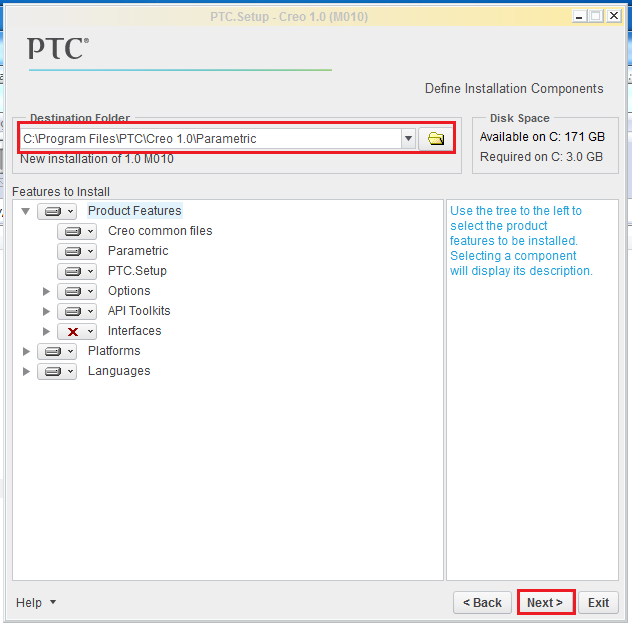Image resolution: width=632 pixels, height=626 pixels.
Task: Select the Languages label
Action: [x=119, y=371]
